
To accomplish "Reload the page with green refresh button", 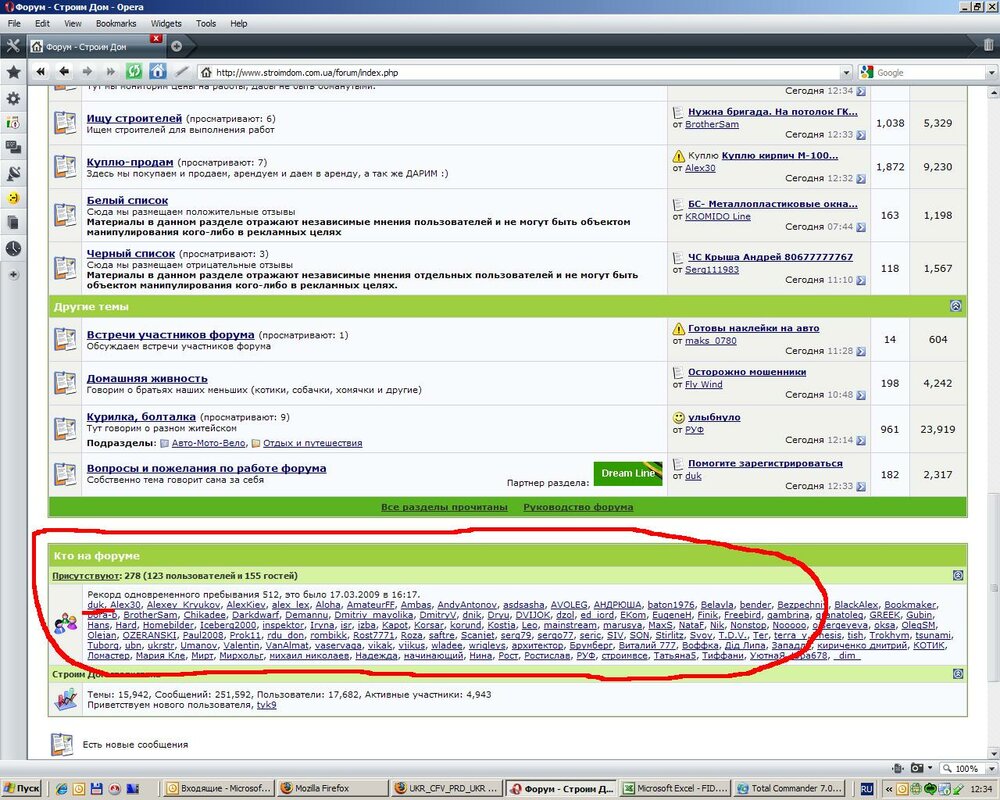I will 133,71.
